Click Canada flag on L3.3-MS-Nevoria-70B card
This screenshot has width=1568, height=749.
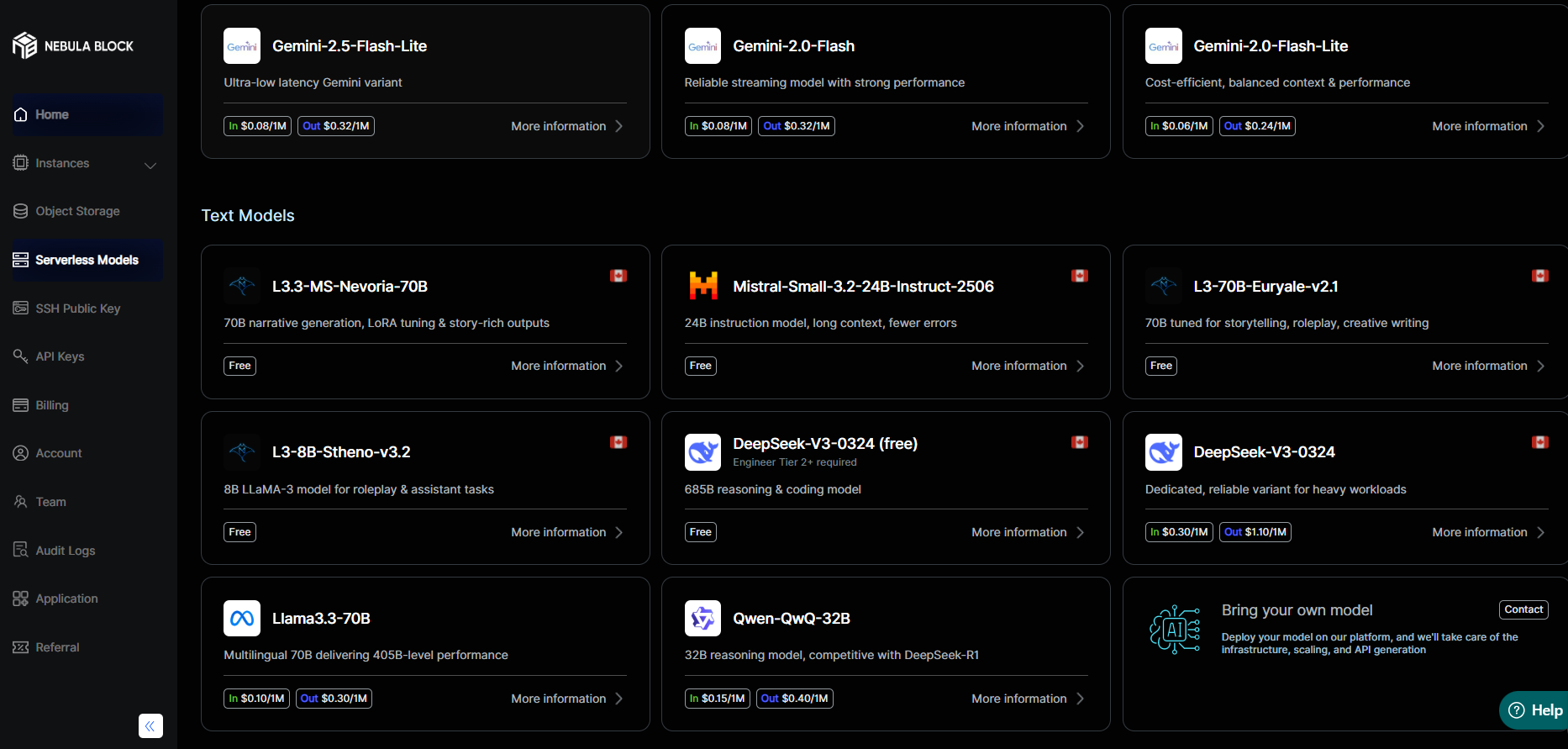coord(618,276)
